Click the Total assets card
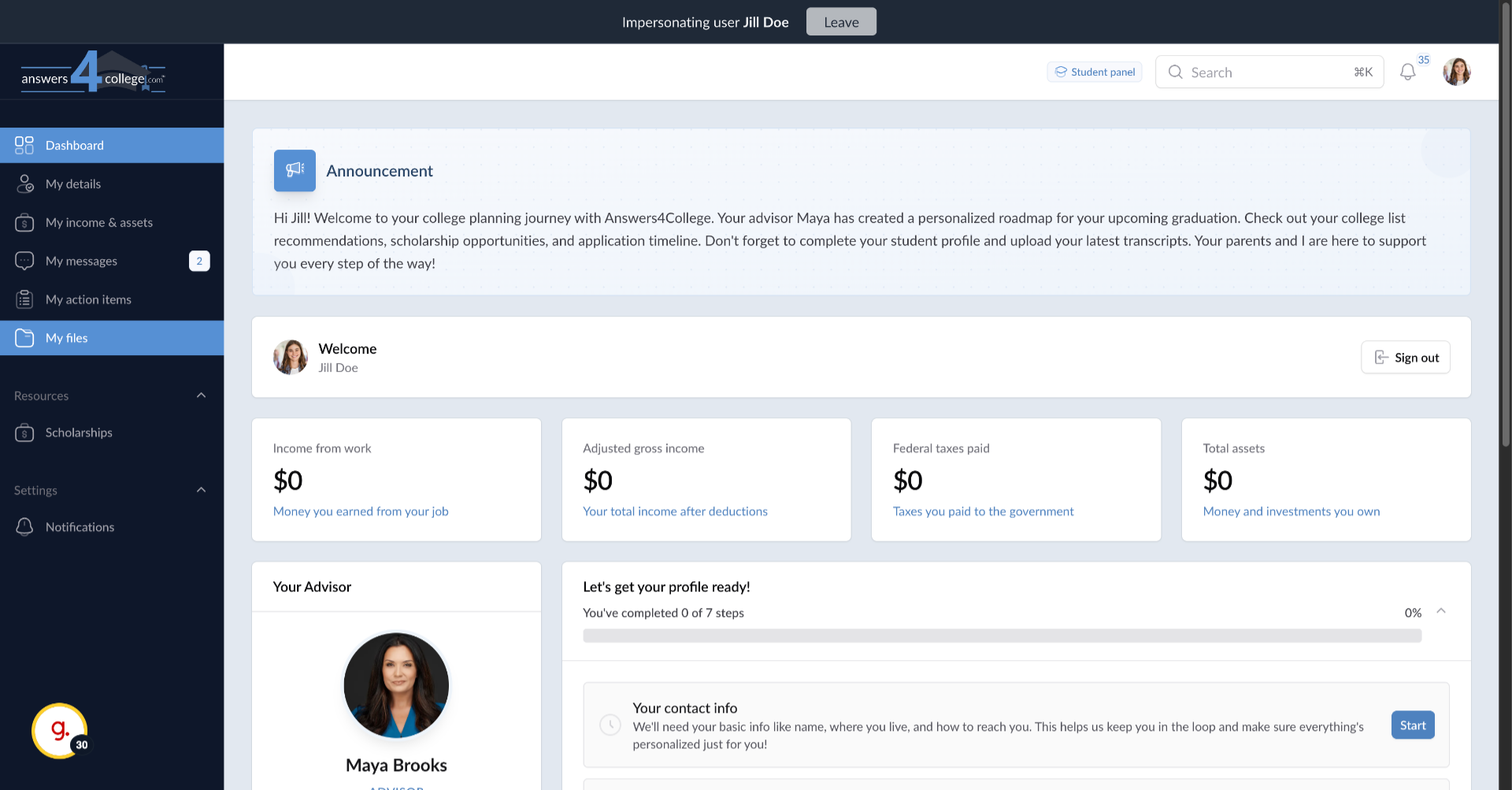 coord(1326,480)
